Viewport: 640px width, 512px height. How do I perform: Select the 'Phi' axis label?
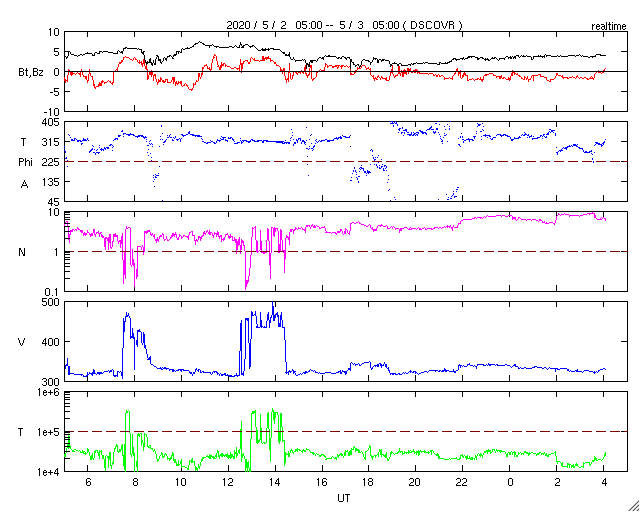click(x=25, y=163)
